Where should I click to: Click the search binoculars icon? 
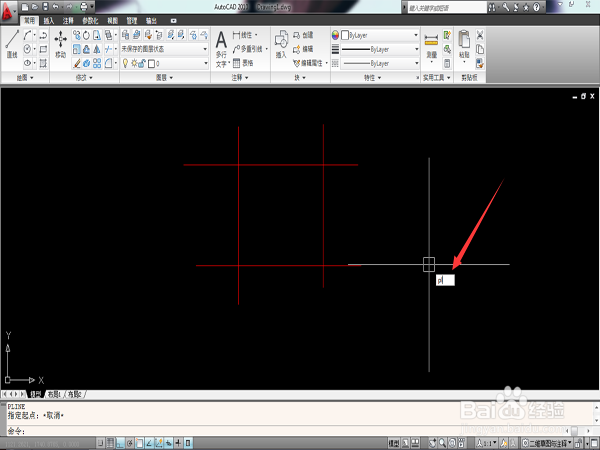point(492,7)
